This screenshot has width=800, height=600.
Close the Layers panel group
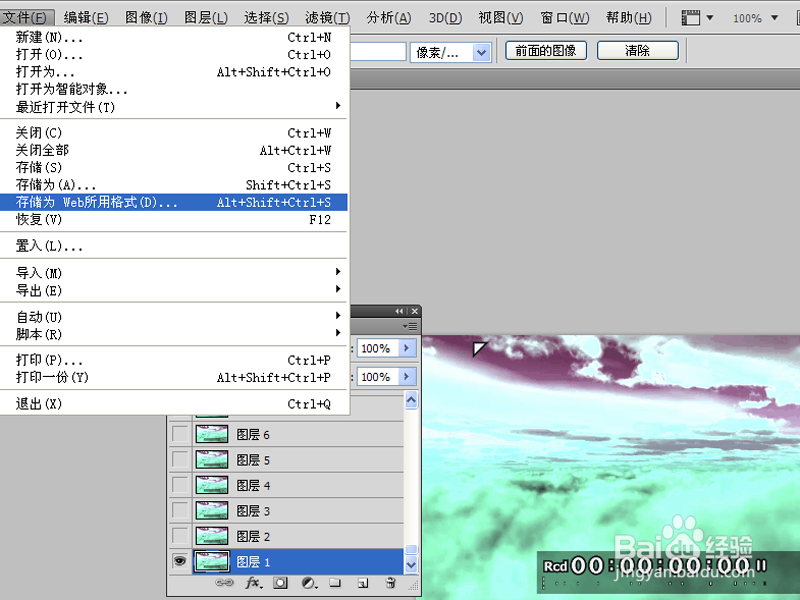point(415,311)
